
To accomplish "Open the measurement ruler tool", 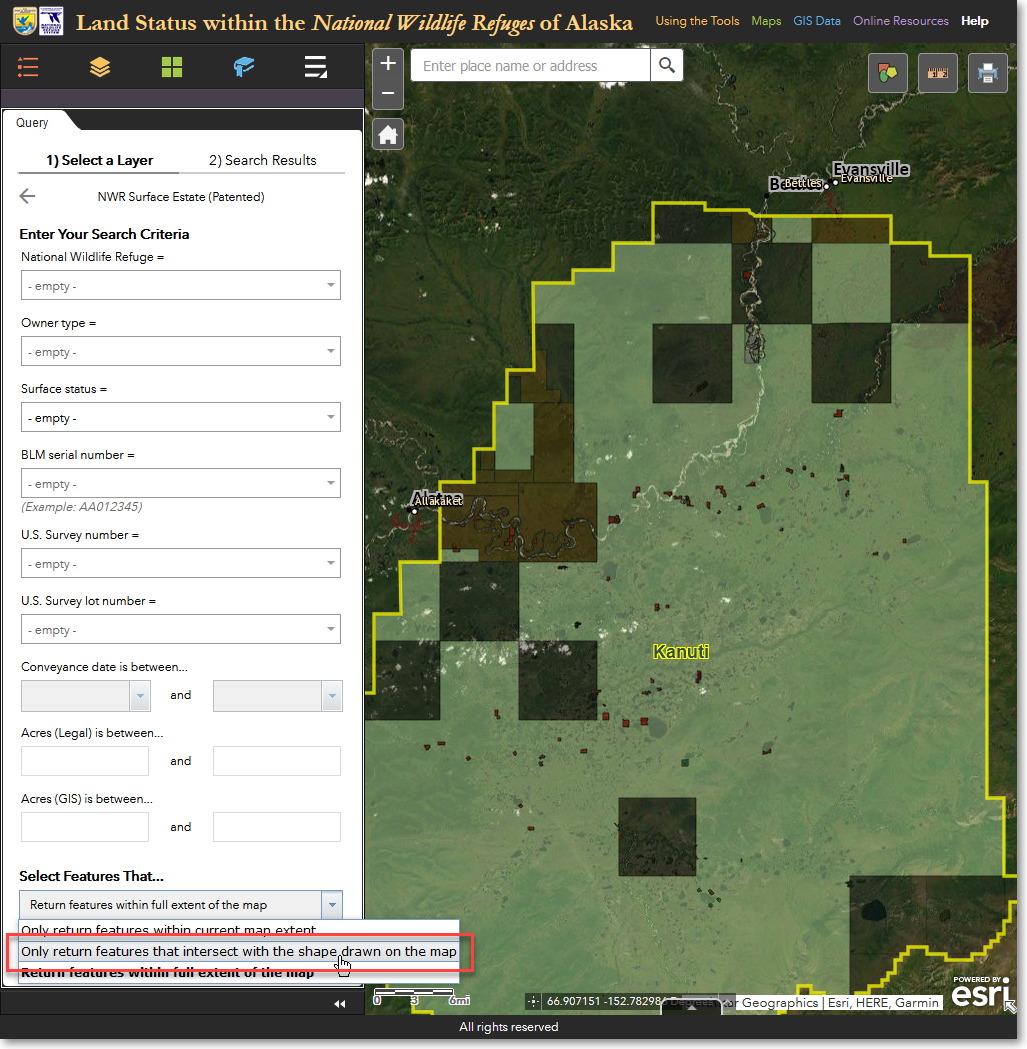I will (x=937, y=73).
